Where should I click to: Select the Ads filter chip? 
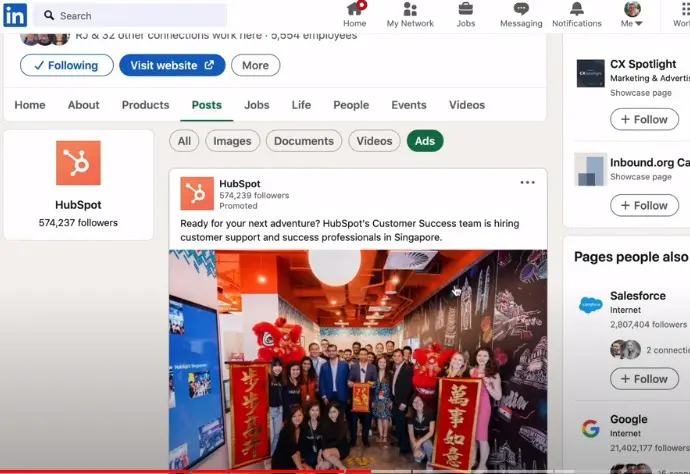(425, 141)
